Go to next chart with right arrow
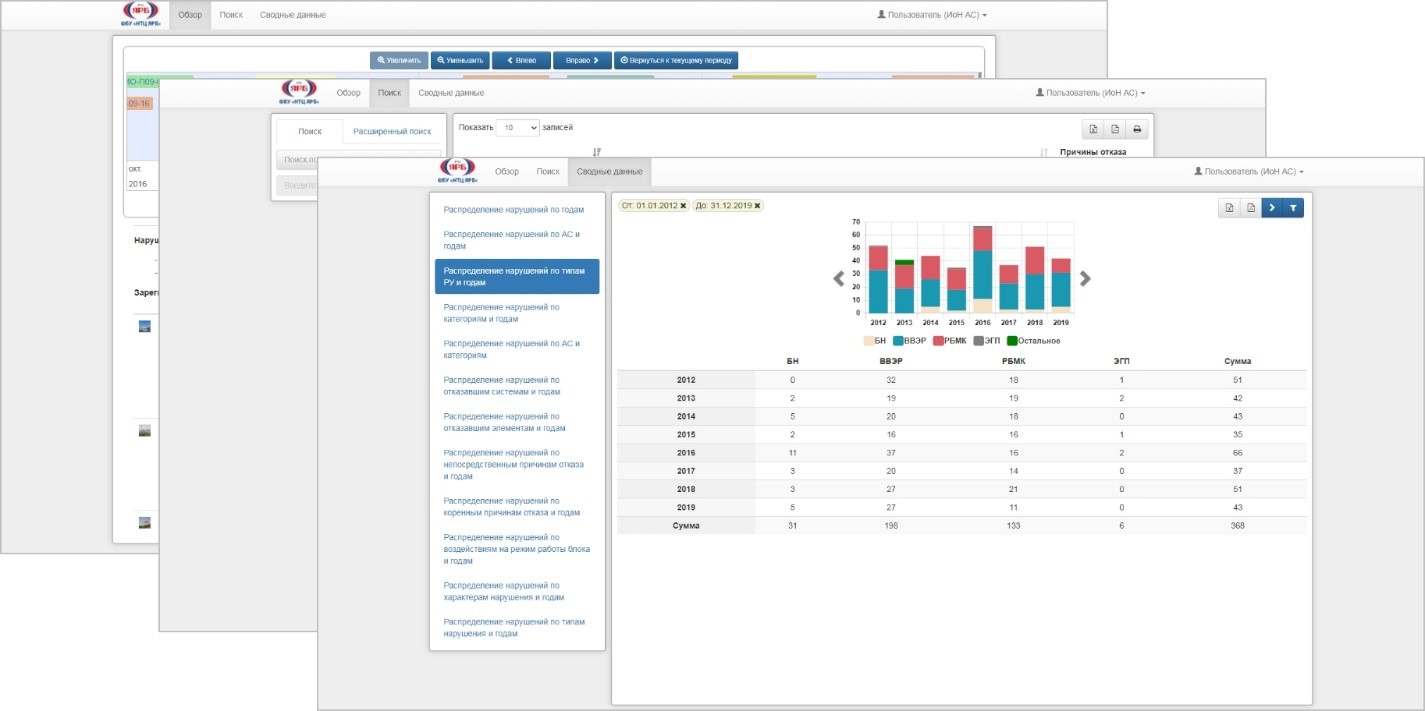This screenshot has height=711, width=1425. 1085,279
